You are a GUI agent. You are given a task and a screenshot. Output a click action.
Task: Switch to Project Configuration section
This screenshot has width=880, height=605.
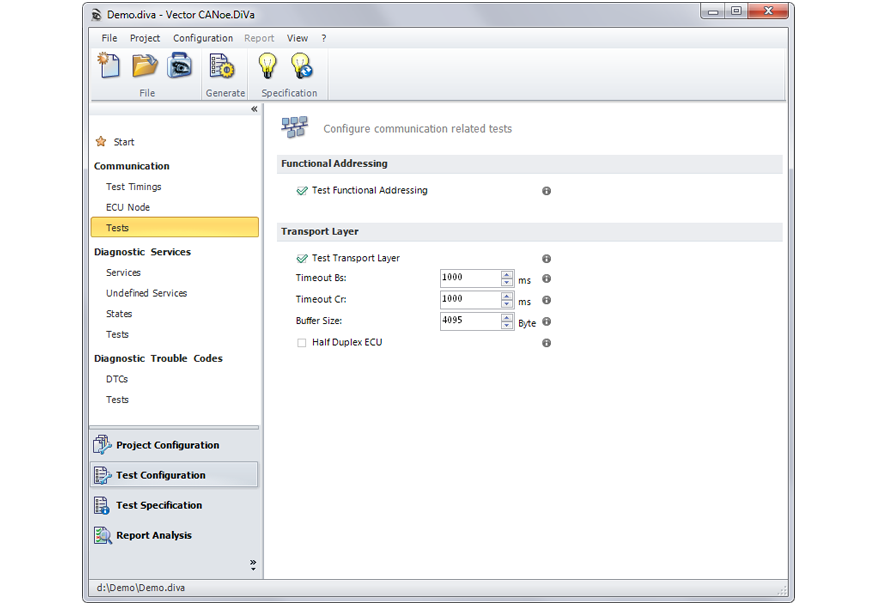(174, 445)
